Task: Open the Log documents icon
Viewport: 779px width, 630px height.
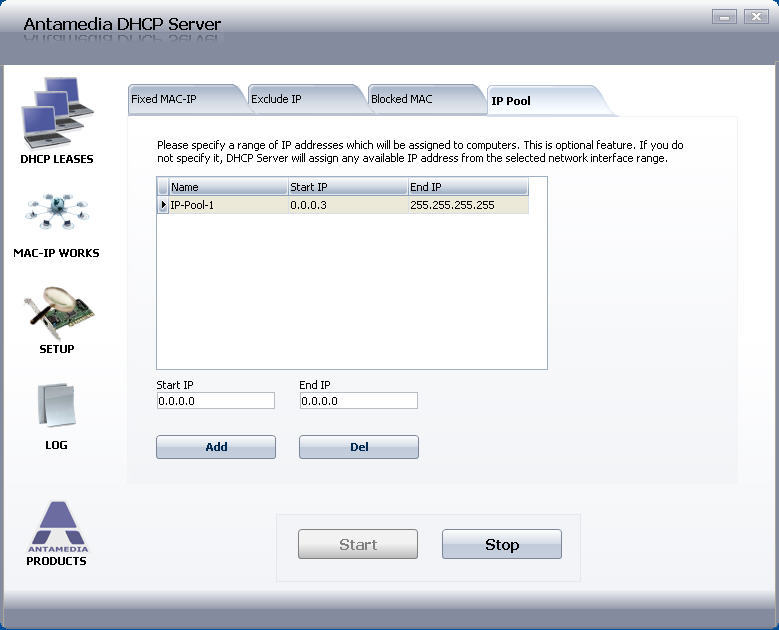Action: (56, 405)
